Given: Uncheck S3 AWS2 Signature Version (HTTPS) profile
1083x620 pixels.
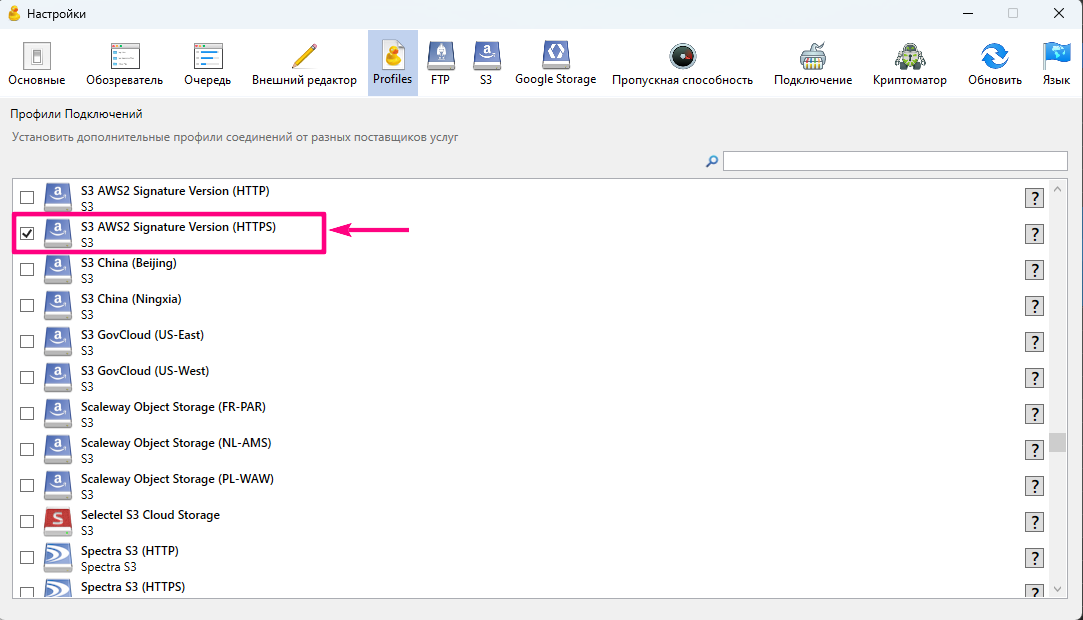Looking at the screenshot, I should click(27, 233).
